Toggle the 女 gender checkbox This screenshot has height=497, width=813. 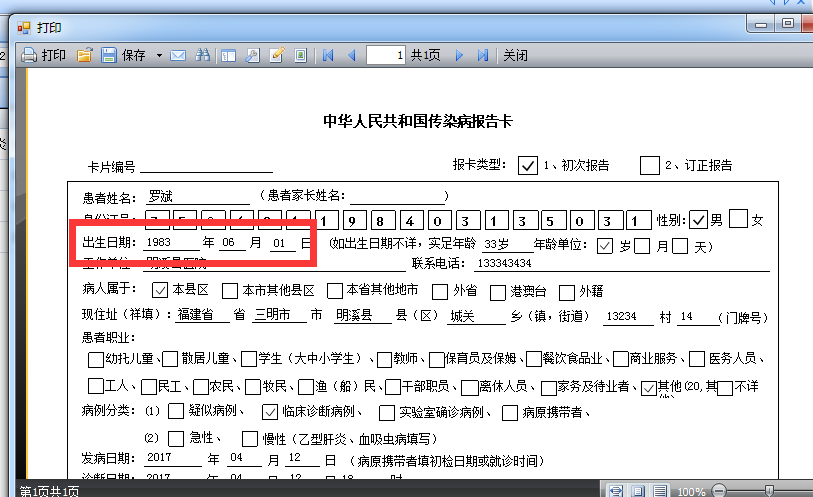(x=738, y=219)
